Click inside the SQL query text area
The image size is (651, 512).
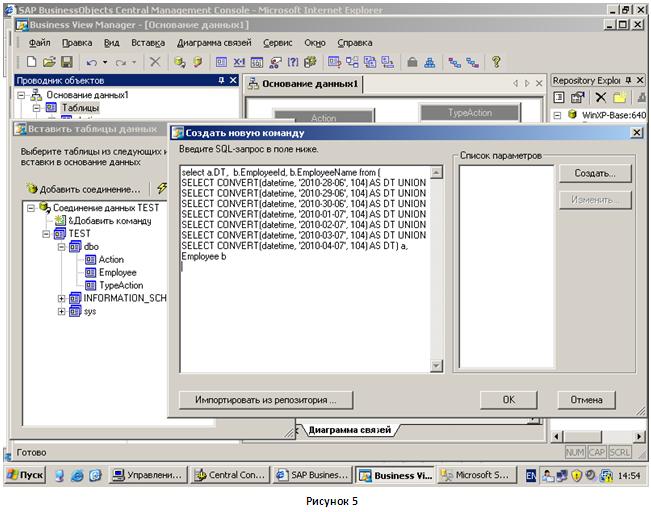(x=305, y=269)
